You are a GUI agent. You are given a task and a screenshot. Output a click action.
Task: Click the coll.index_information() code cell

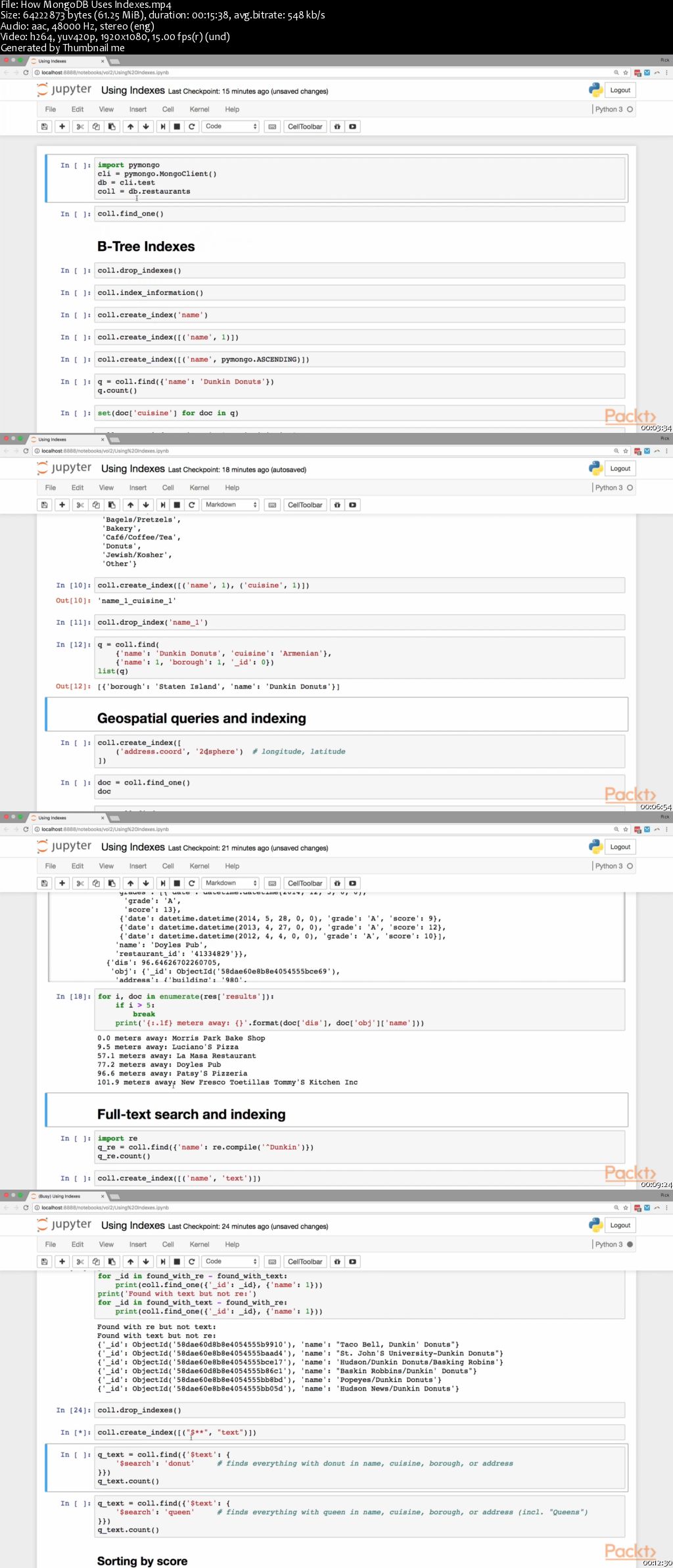pyautogui.click(x=360, y=293)
